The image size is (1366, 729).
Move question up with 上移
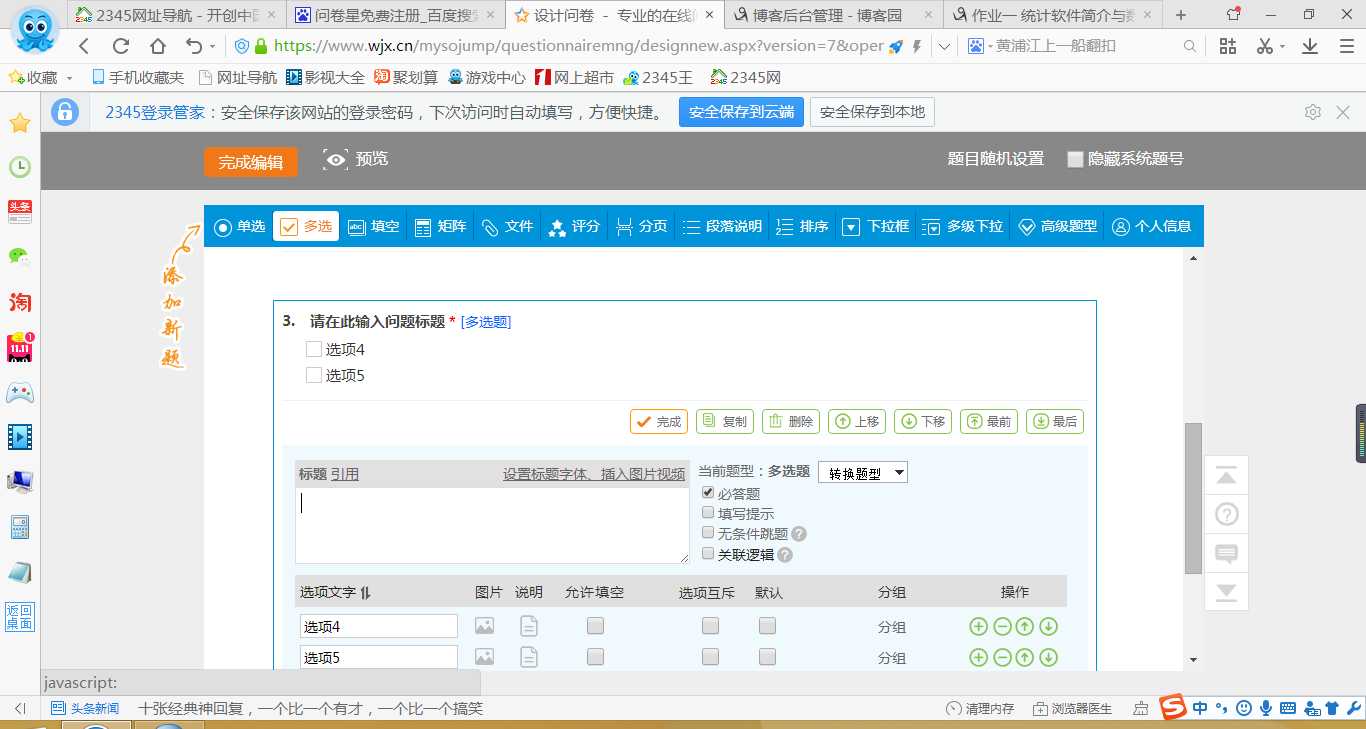coord(857,422)
